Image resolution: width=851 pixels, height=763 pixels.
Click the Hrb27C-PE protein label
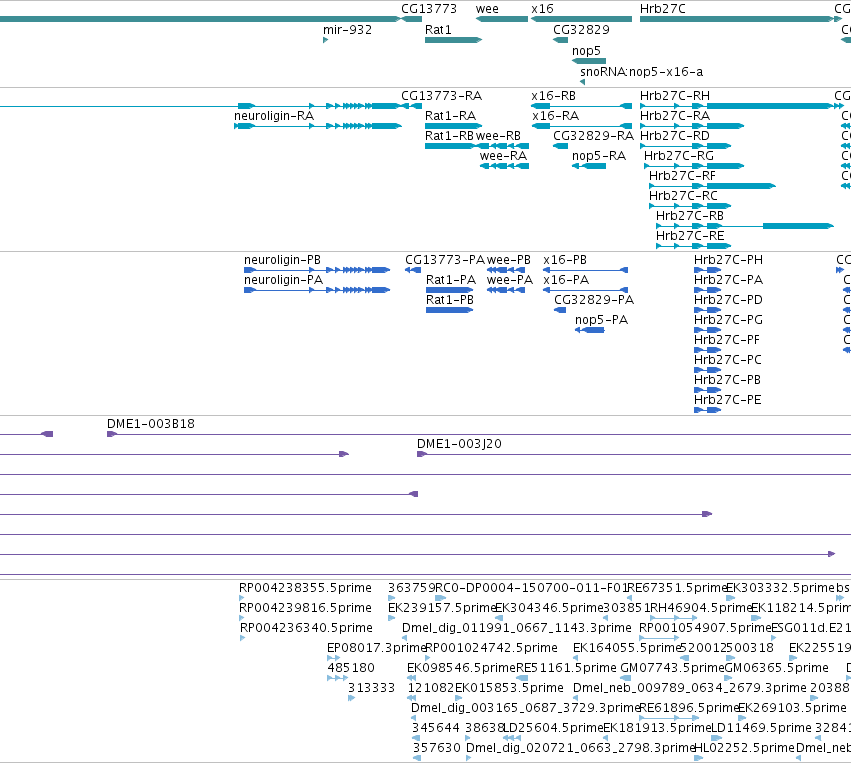[728, 400]
